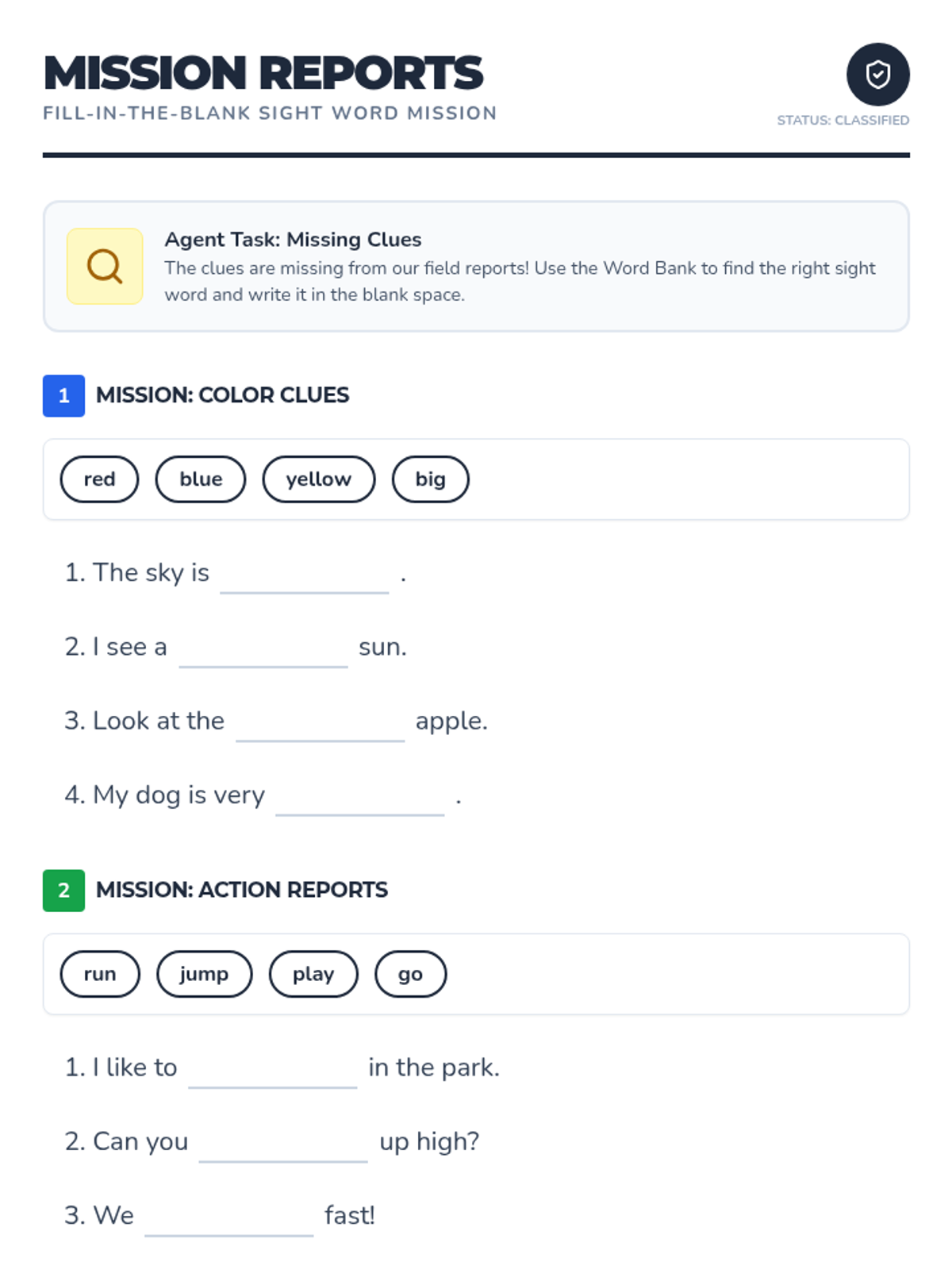Select the 'blue' word chip
The width and height of the screenshot is (952, 1270).
pos(201,479)
